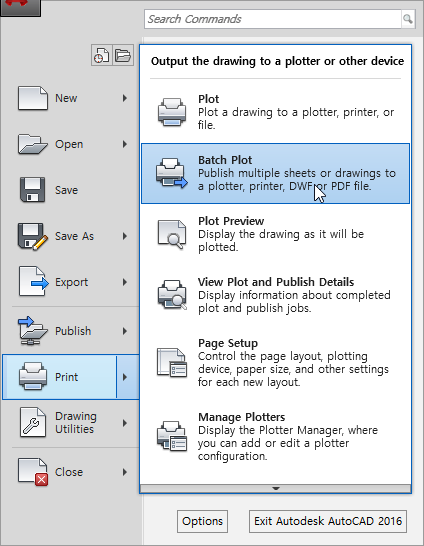
Task: Show Recent Documents list icon
Action: 102,55
